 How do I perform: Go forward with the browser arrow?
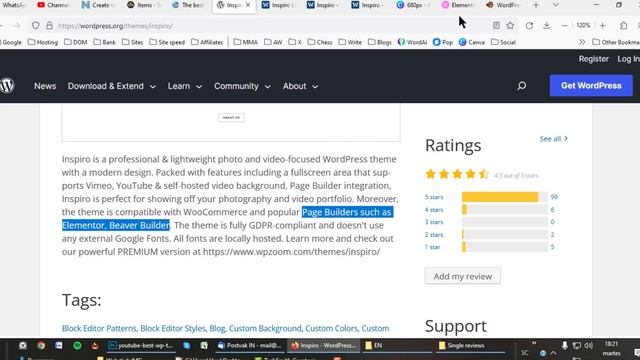click(16, 25)
